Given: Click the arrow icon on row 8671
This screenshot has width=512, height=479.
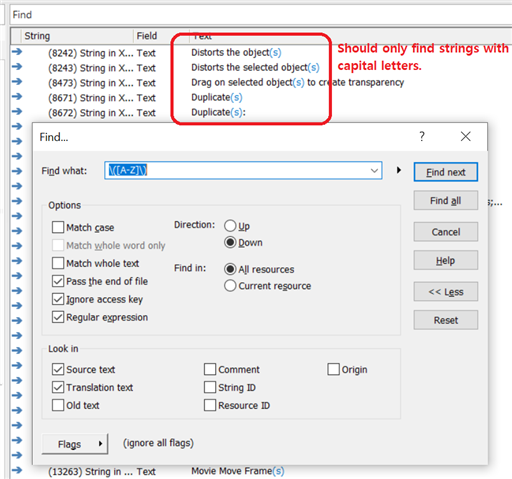Looking at the screenshot, I should tap(17, 96).
